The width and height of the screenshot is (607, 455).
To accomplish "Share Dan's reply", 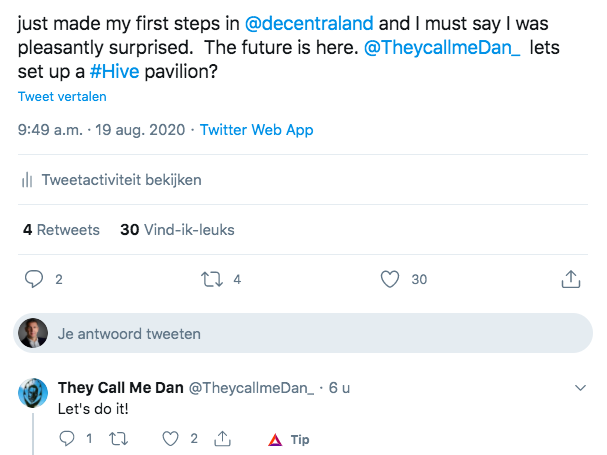I will [223, 438].
